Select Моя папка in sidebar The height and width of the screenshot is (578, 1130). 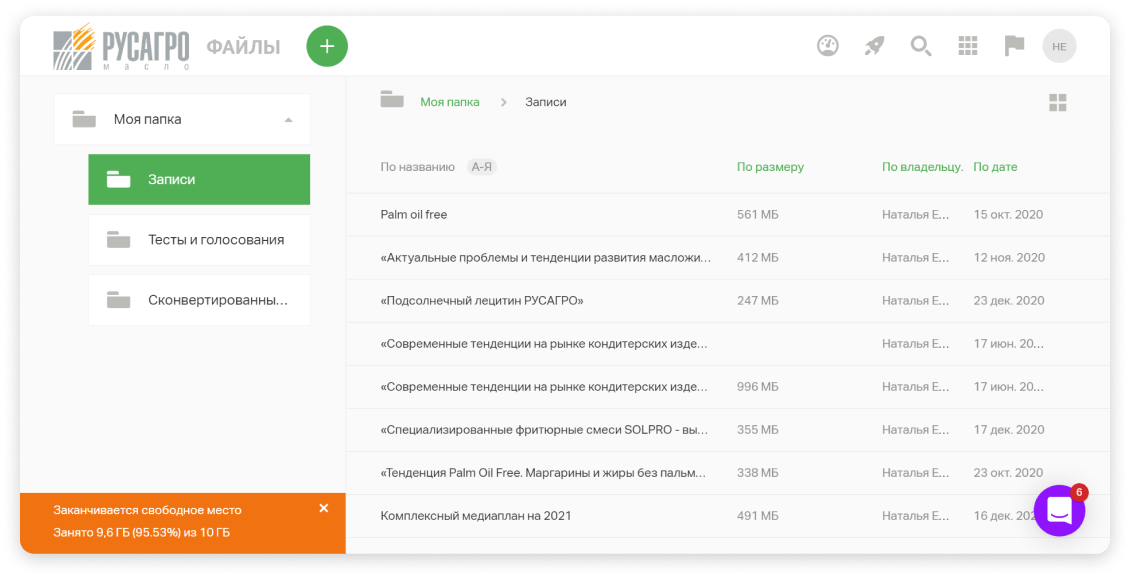click(x=182, y=119)
